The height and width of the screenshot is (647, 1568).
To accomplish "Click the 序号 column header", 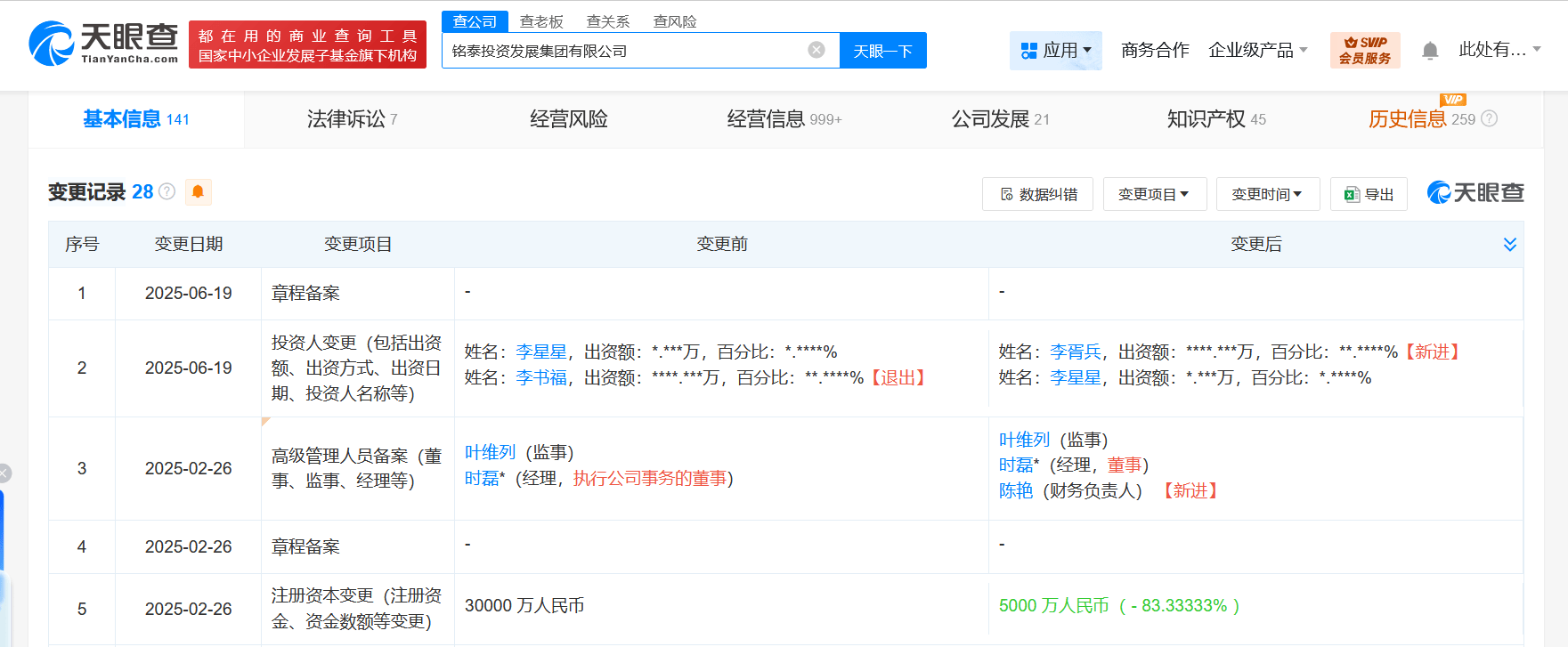I will 82,244.
